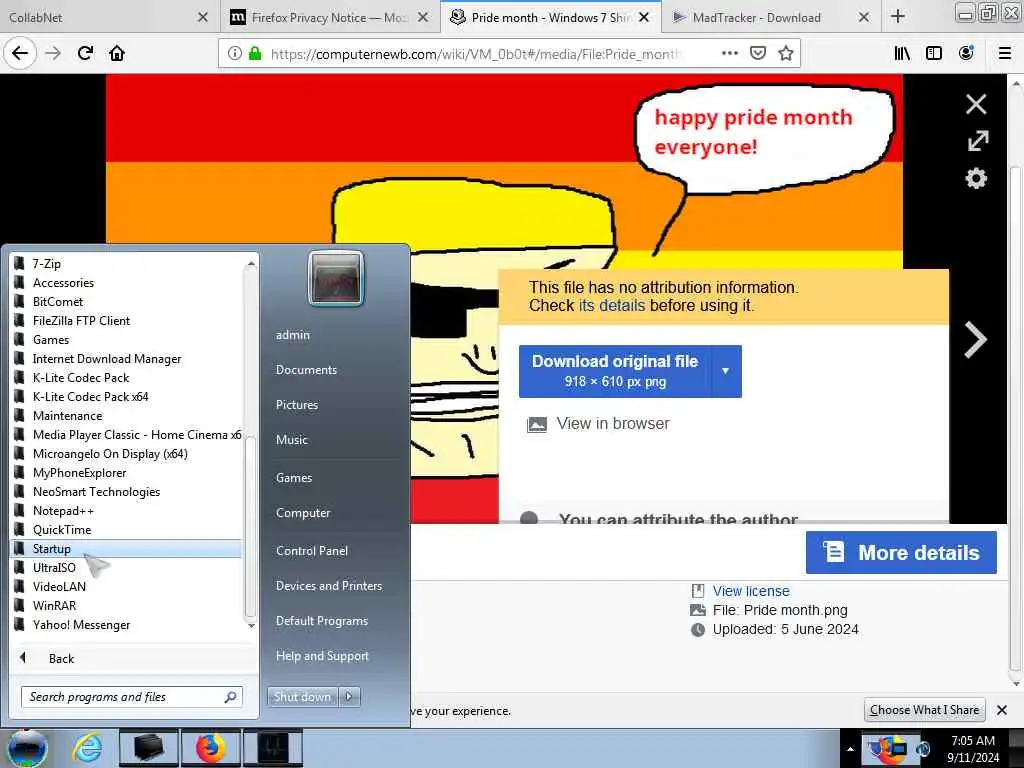Screen dimensions: 1024x768
Task: Open a new browser tab
Action: pos(898,16)
